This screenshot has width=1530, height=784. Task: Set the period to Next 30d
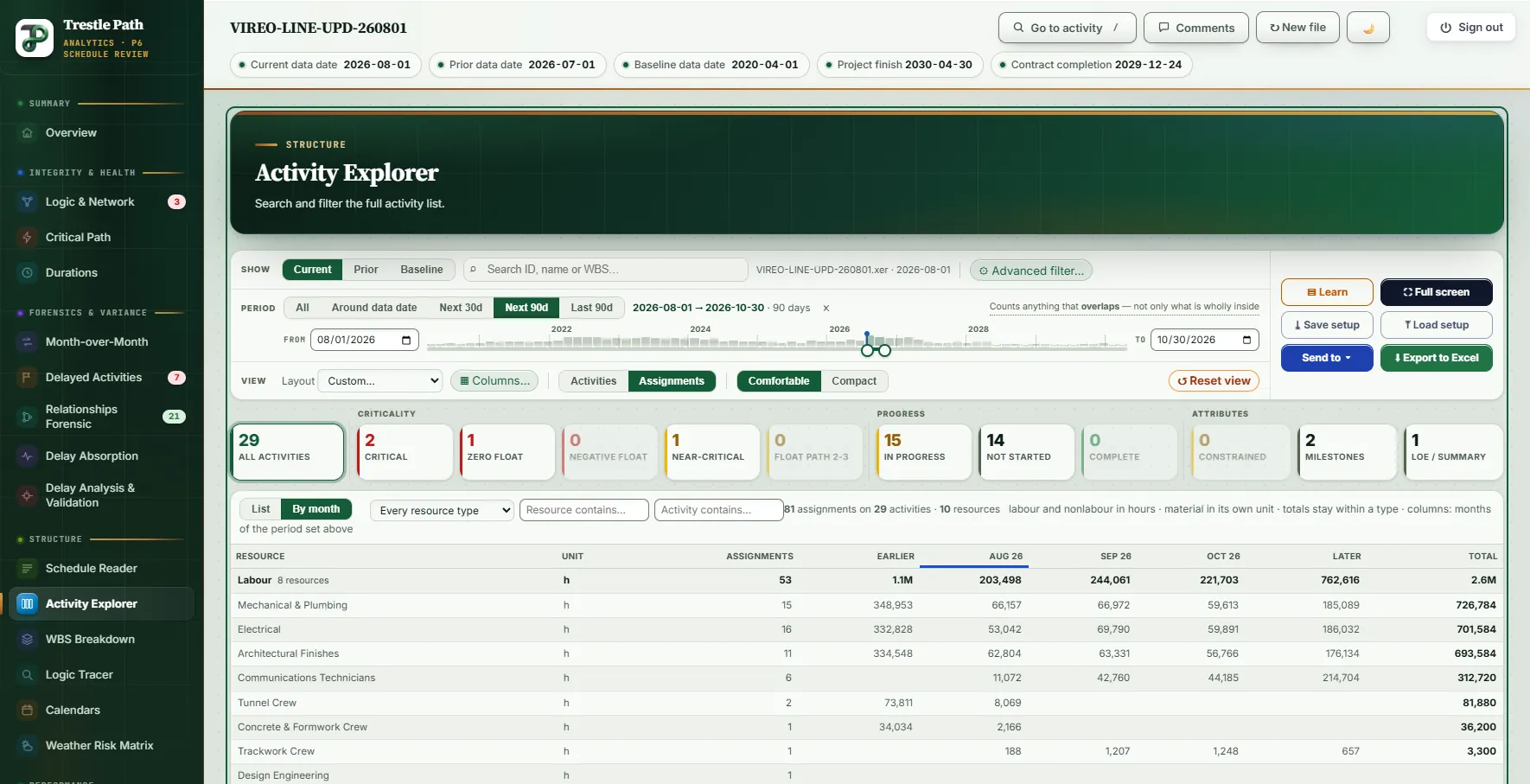461,308
